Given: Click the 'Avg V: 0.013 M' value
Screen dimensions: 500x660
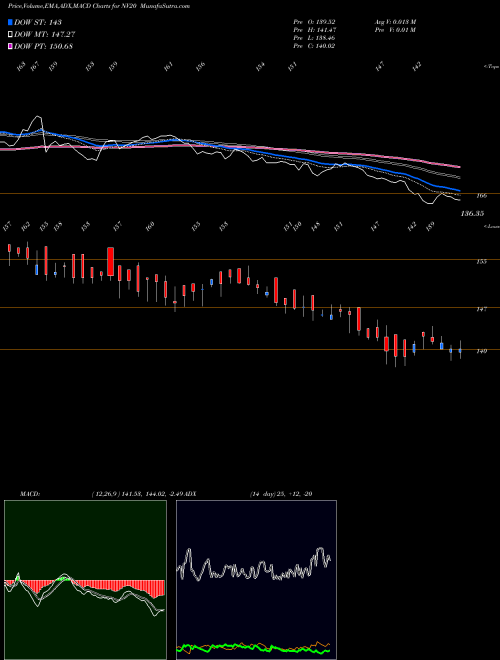Looking at the screenshot, I should [395, 22].
